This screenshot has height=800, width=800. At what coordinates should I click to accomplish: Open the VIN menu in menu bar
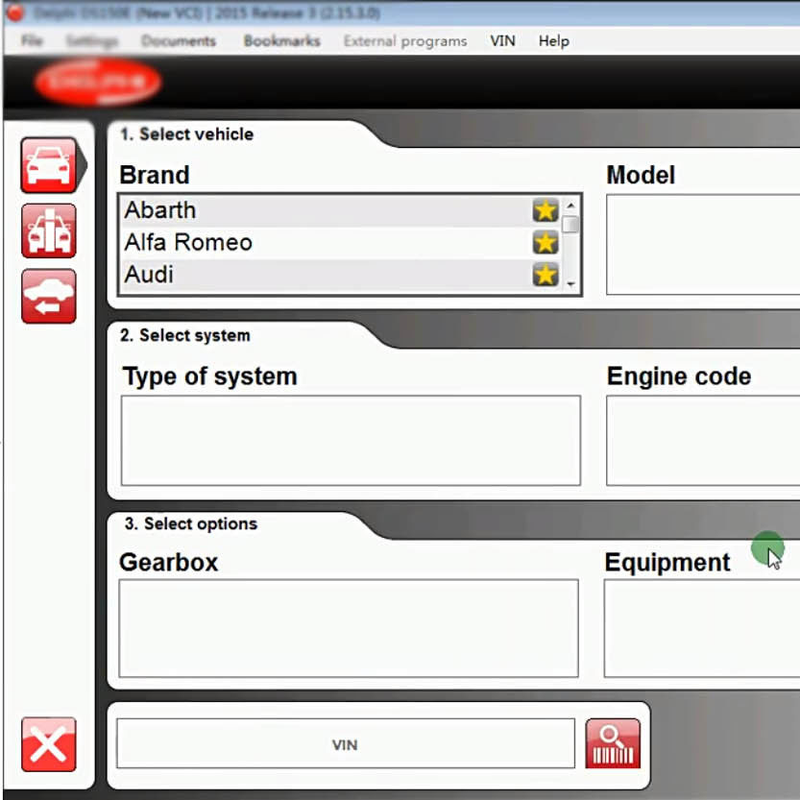[503, 41]
